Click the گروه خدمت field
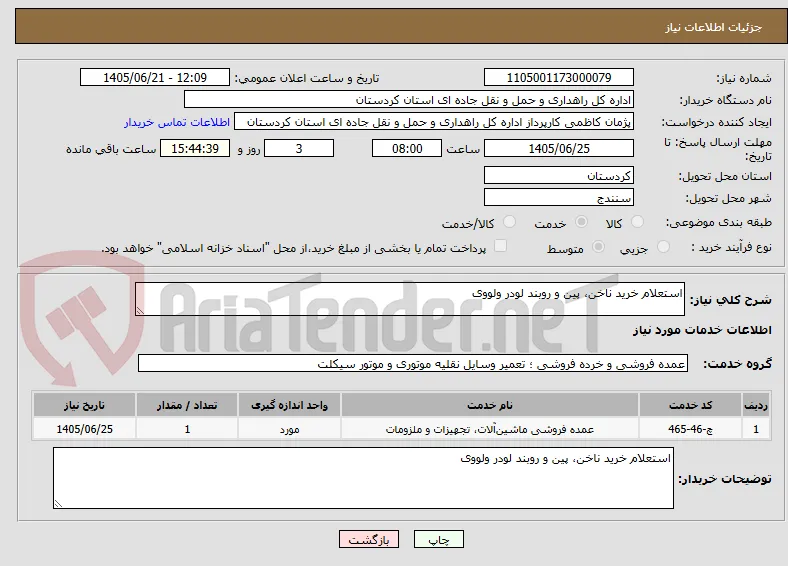Screen dimensions: 788x566 [x=413, y=363]
